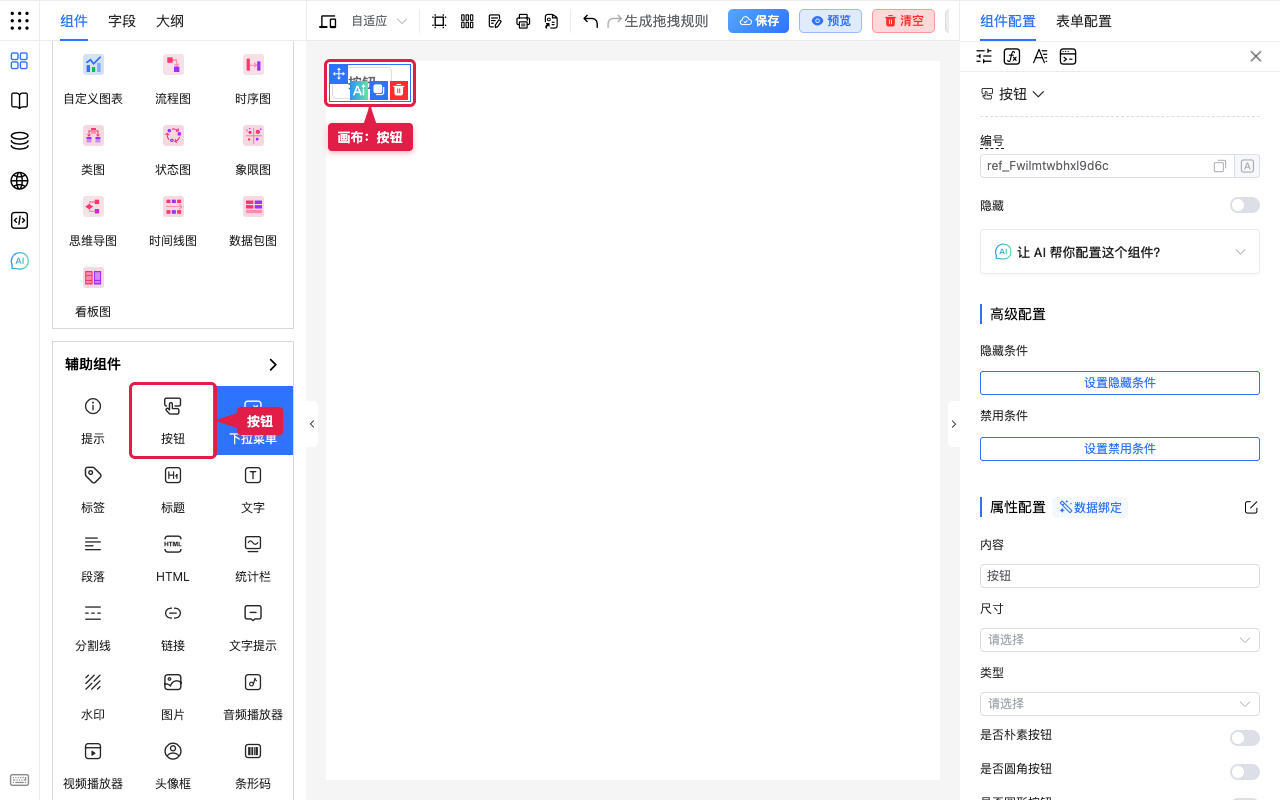
Task: Click the nine-dot app launcher icon
Action: pyautogui.click(x=19, y=21)
